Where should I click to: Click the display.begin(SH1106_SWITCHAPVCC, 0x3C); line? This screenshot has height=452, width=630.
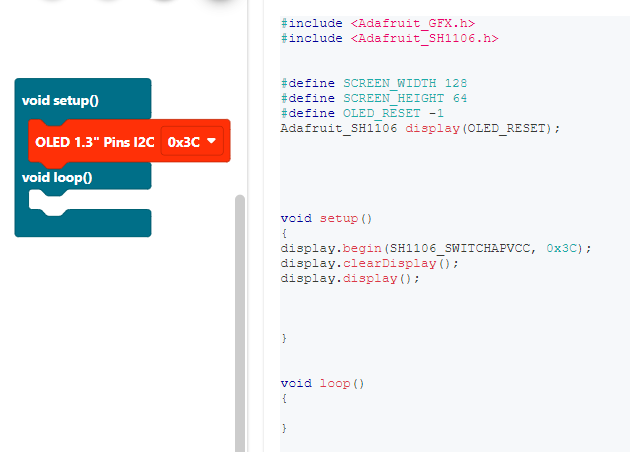[436, 248]
